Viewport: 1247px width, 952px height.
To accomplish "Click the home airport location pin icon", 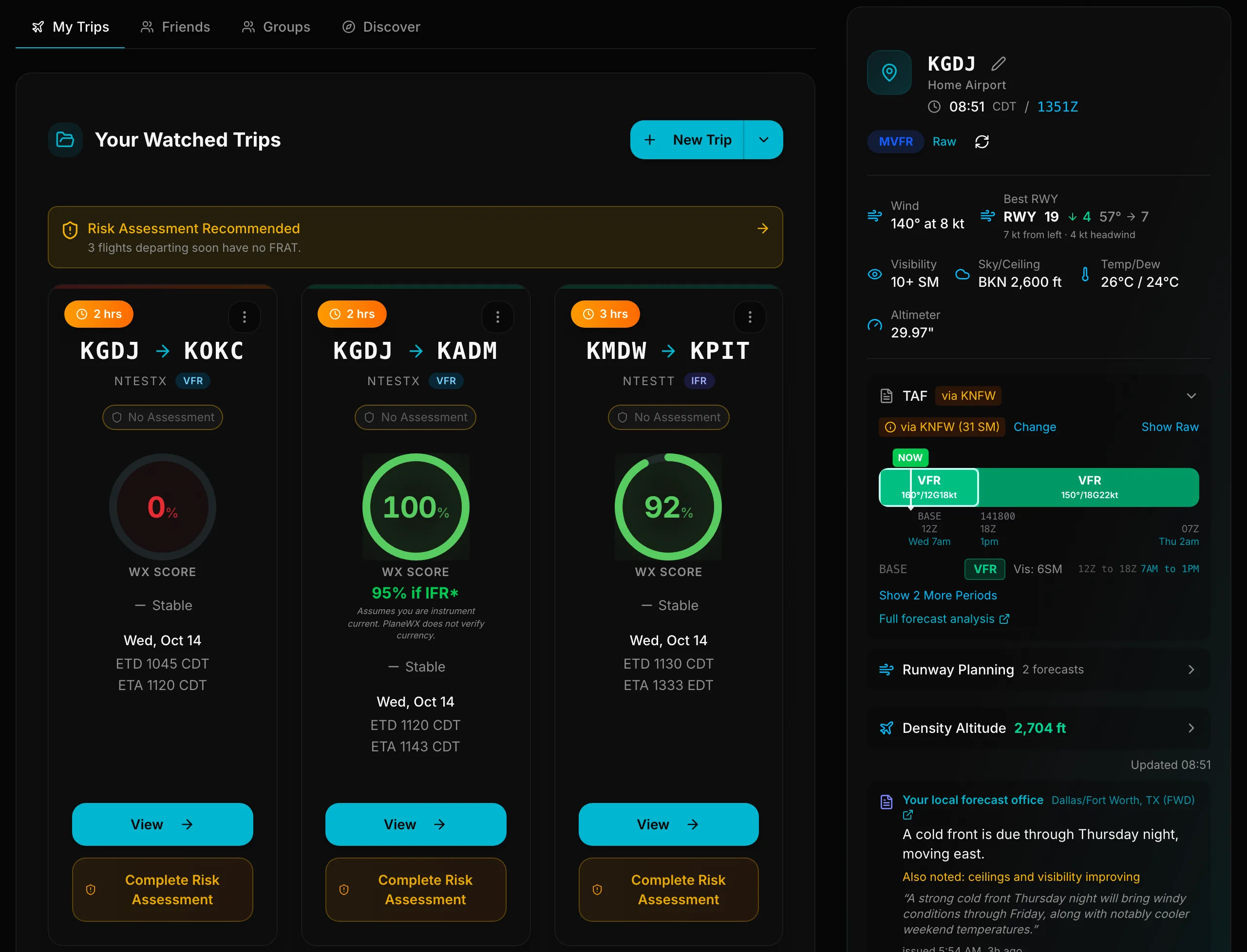I will [889, 73].
